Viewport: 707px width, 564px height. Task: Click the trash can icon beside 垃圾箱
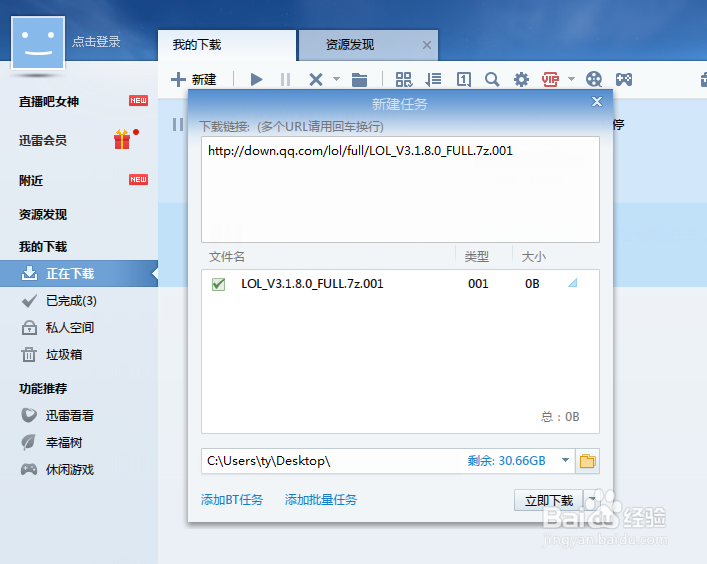click(x=29, y=355)
